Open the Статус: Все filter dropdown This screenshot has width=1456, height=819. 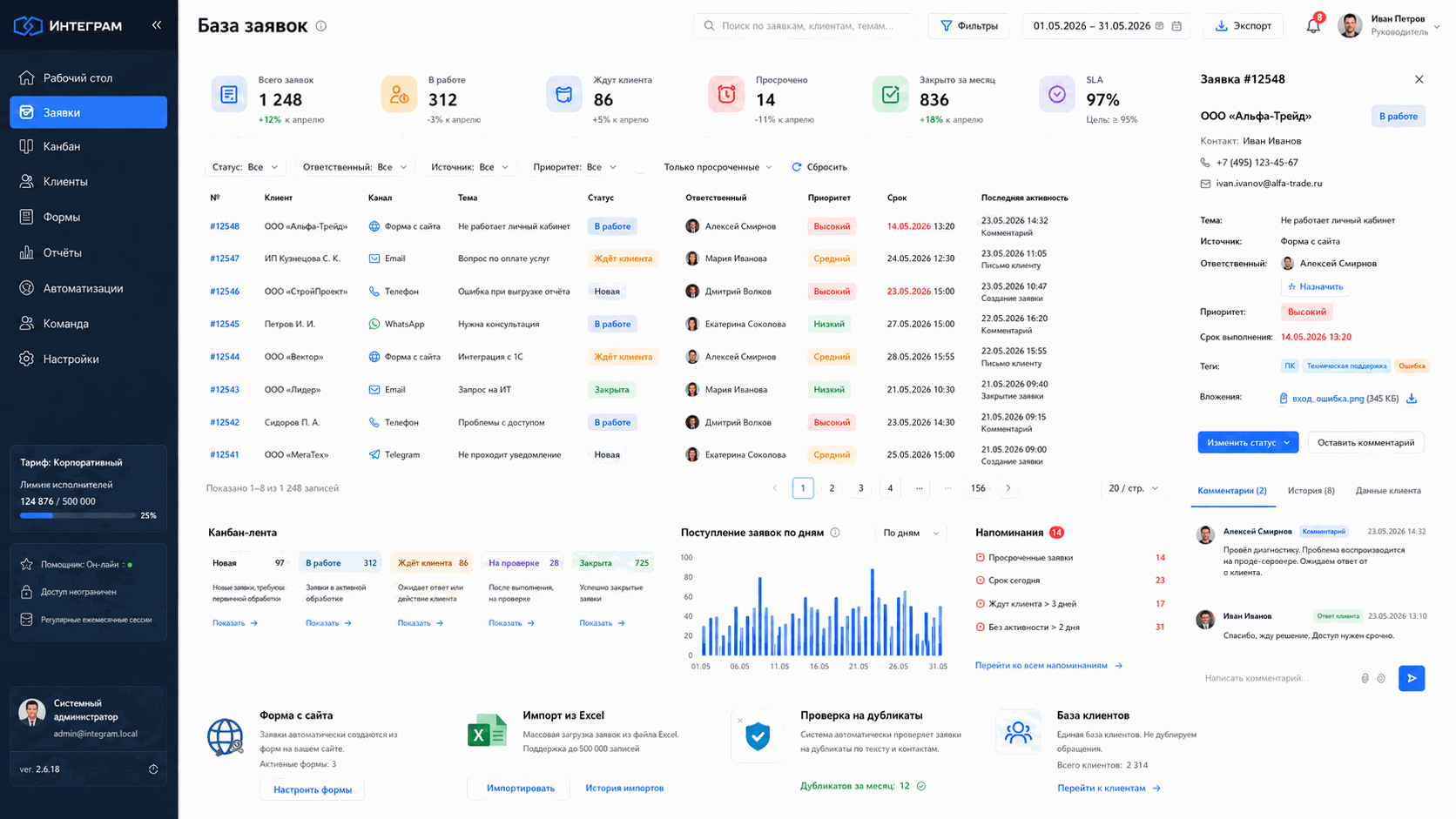[x=245, y=167]
